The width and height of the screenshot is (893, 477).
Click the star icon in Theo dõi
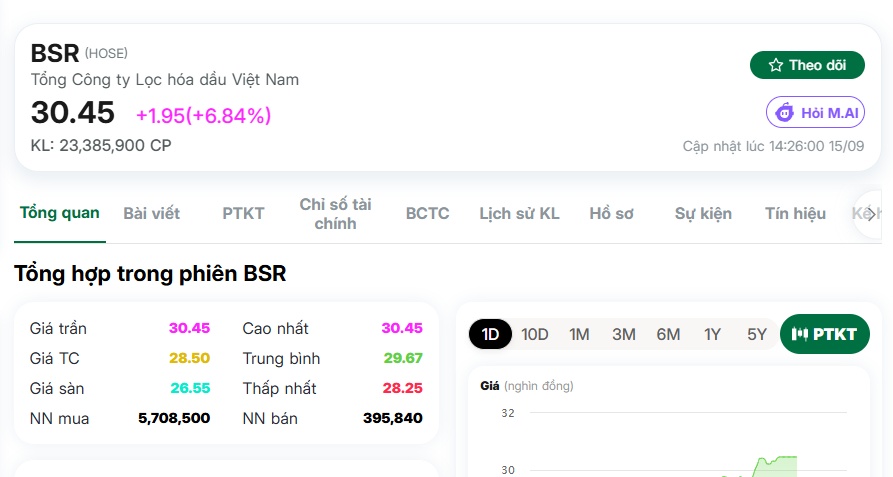776,65
